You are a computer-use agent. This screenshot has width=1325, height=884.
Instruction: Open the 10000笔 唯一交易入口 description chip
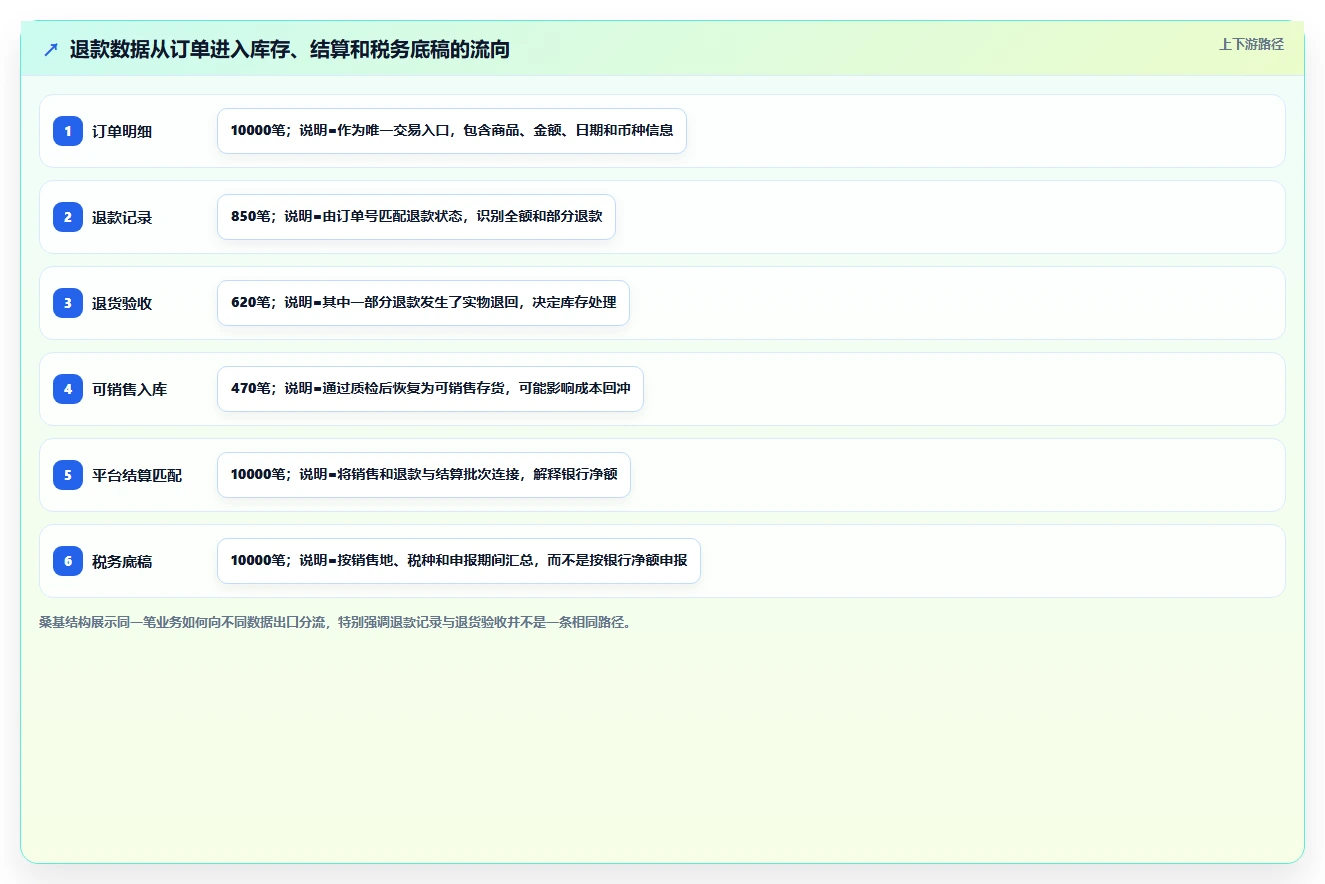pos(452,131)
